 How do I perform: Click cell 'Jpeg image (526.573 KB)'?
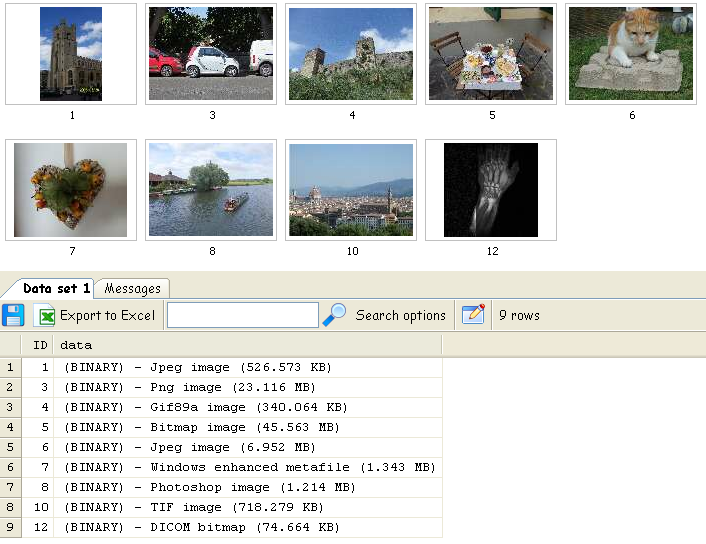tap(248, 367)
